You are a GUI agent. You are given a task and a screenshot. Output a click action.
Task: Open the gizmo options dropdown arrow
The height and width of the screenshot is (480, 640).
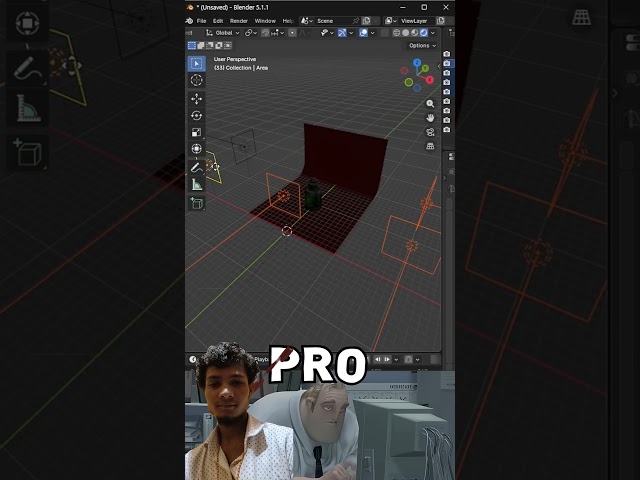pyautogui.click(x=351, y=33)
